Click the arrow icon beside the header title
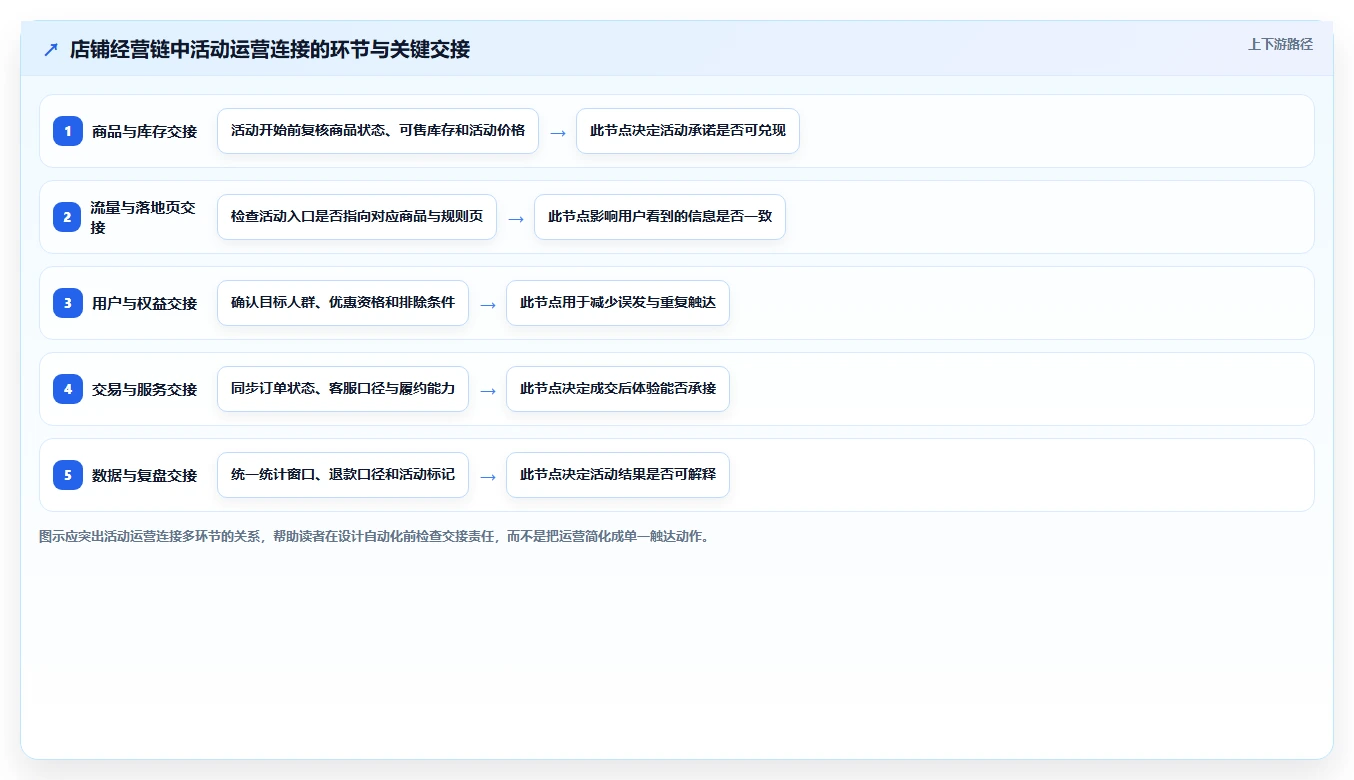 click(51, 49)
